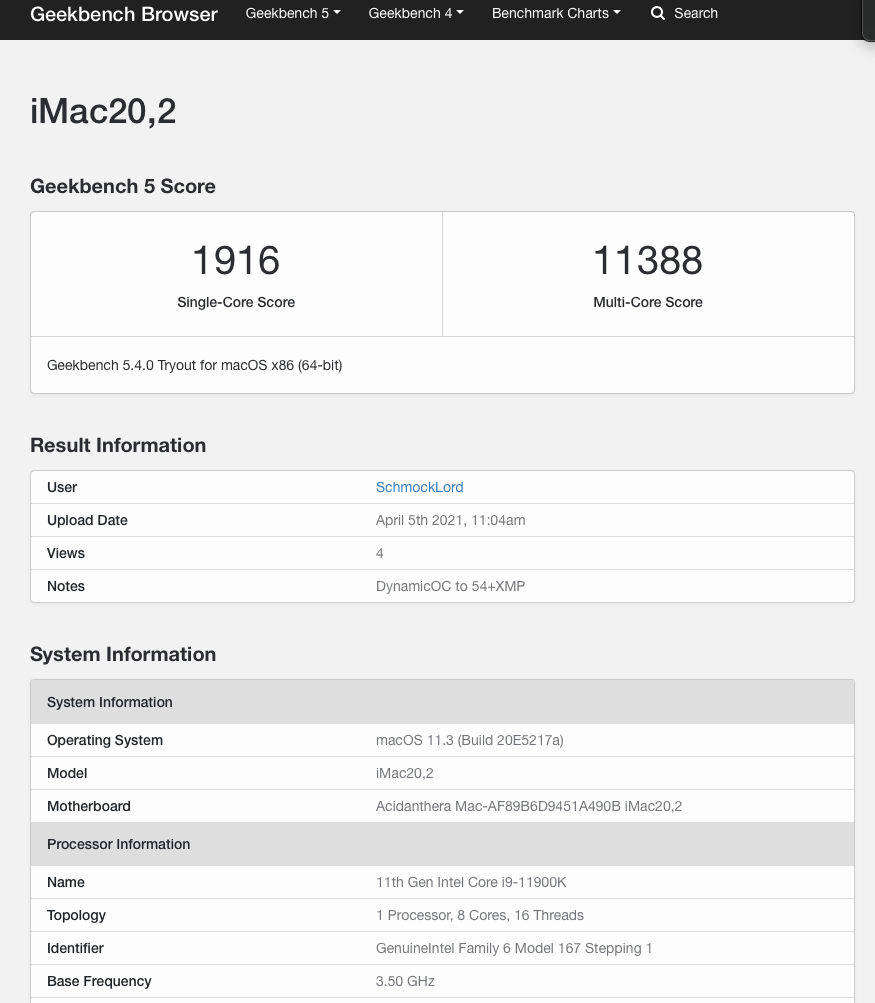875x1003 pixels.
Task: Click the GenuineIntel Family 6 identifier
Action: pos(514,948)
